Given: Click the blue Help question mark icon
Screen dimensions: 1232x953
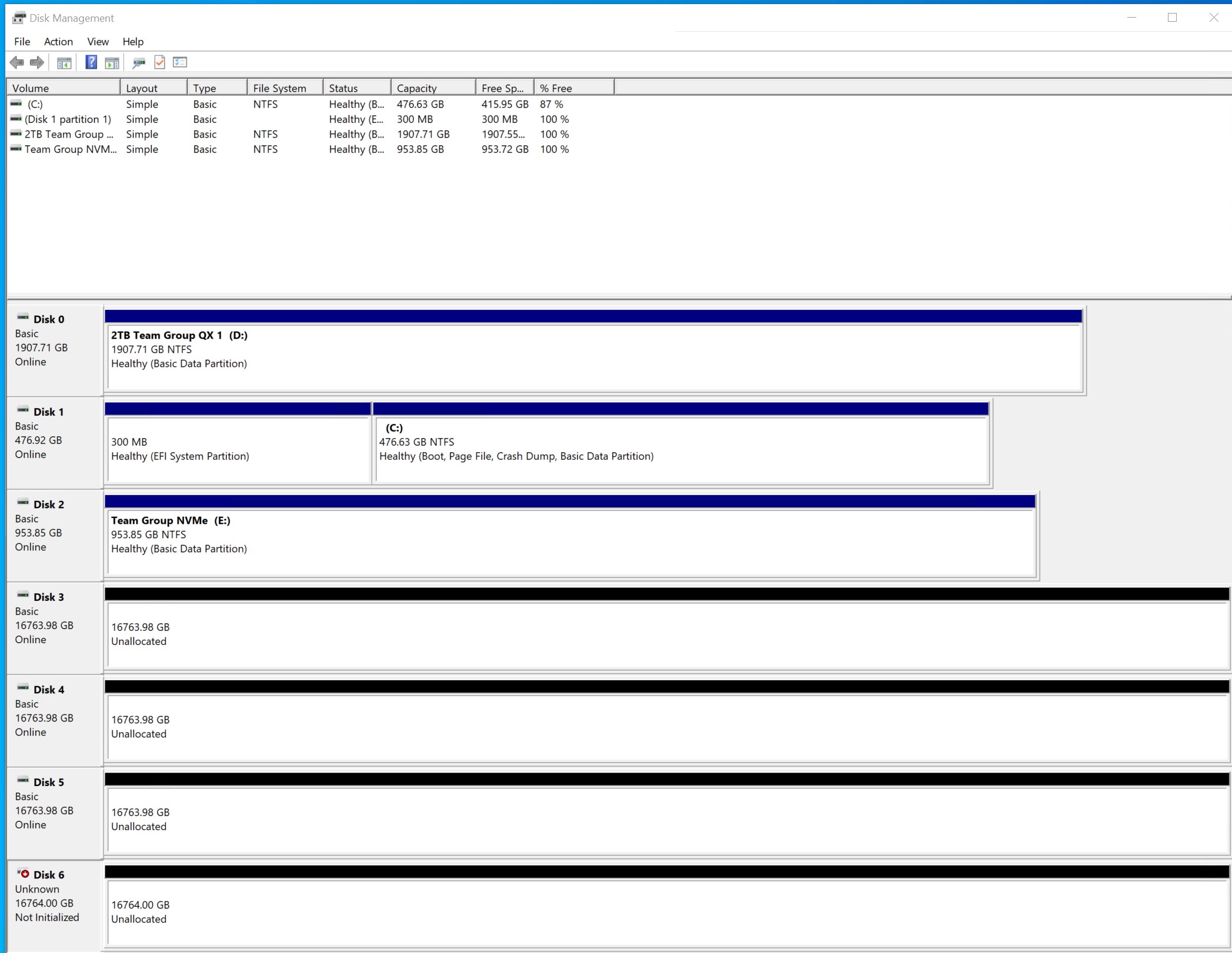Looking at the screenshot, I should pyautogui.click(x=91, y=62).
